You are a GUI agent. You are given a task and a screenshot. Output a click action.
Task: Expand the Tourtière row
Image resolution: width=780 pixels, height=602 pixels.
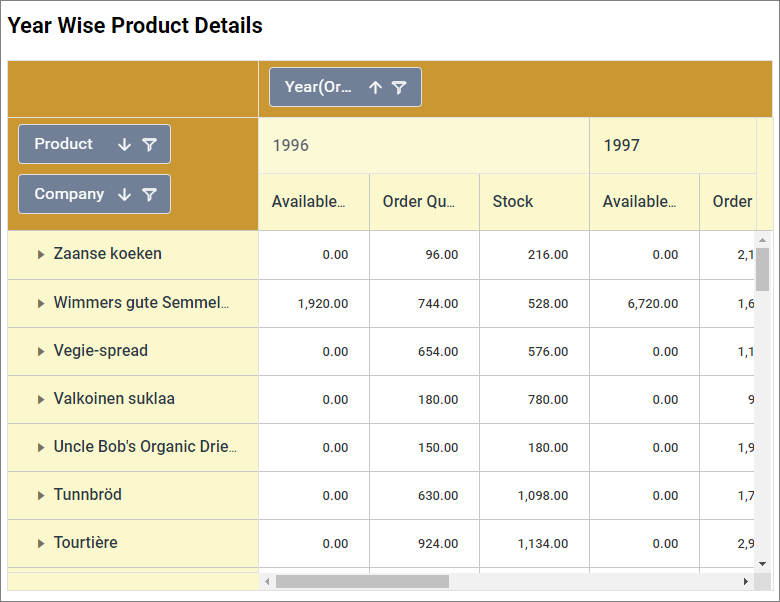(x=41, y=543)
